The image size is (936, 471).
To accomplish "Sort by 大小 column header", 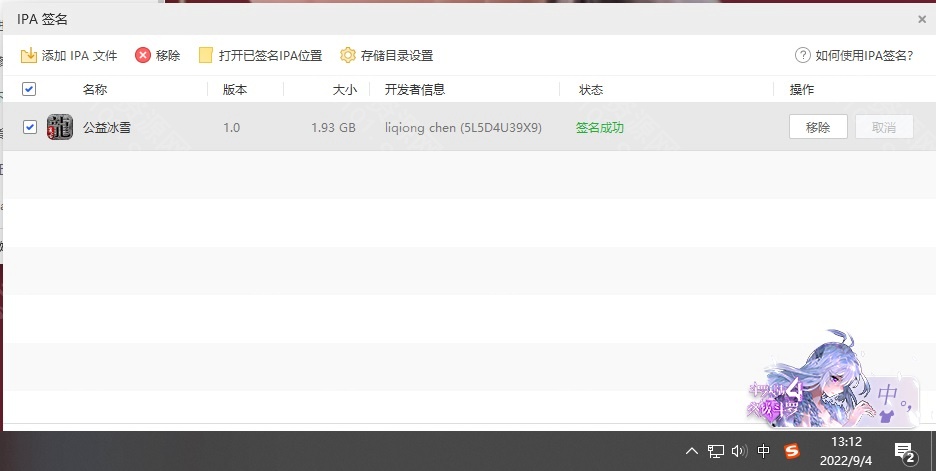I will click(x=344, y=89).
